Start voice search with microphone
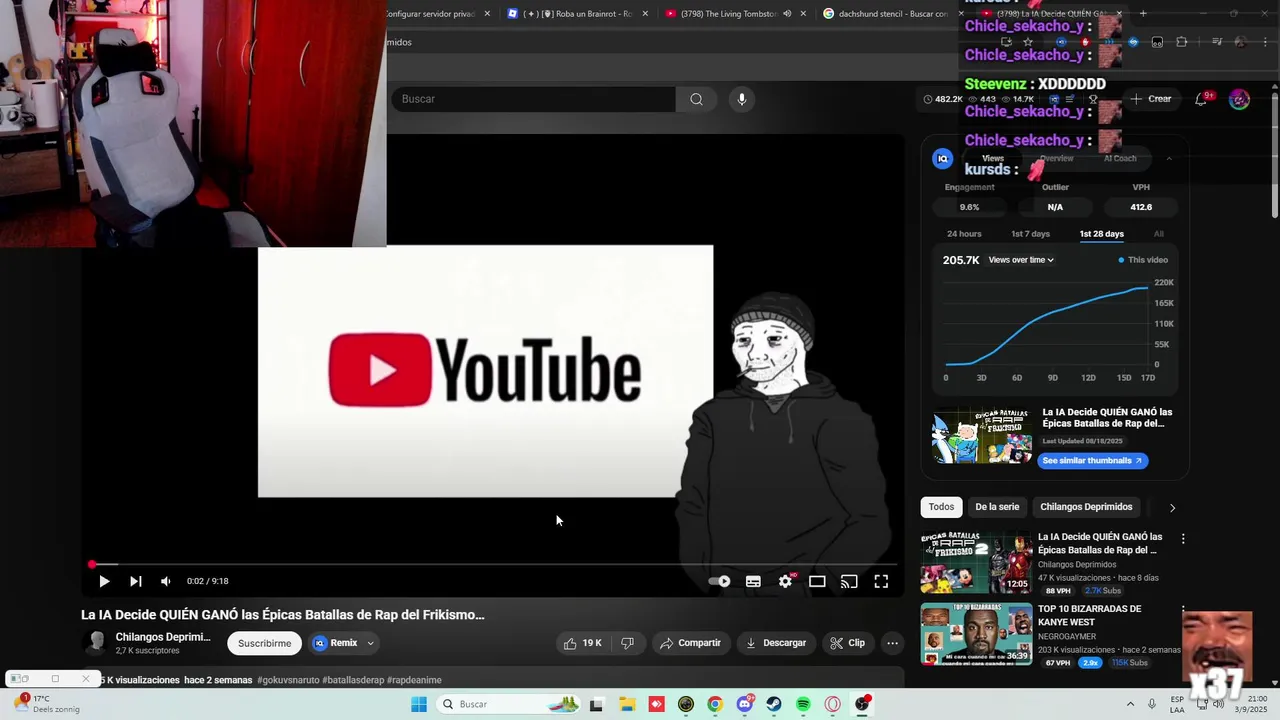The height and width of the screenshot is (720, 1280). tap(741, 99)
